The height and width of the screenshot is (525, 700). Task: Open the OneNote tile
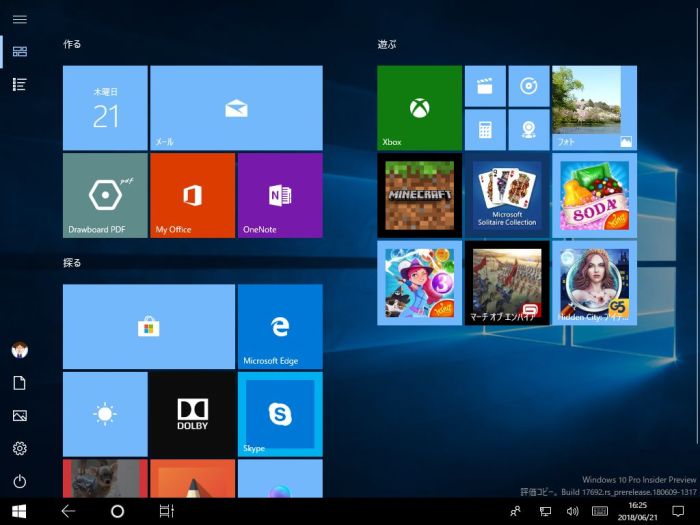click(x=280, y=195)
